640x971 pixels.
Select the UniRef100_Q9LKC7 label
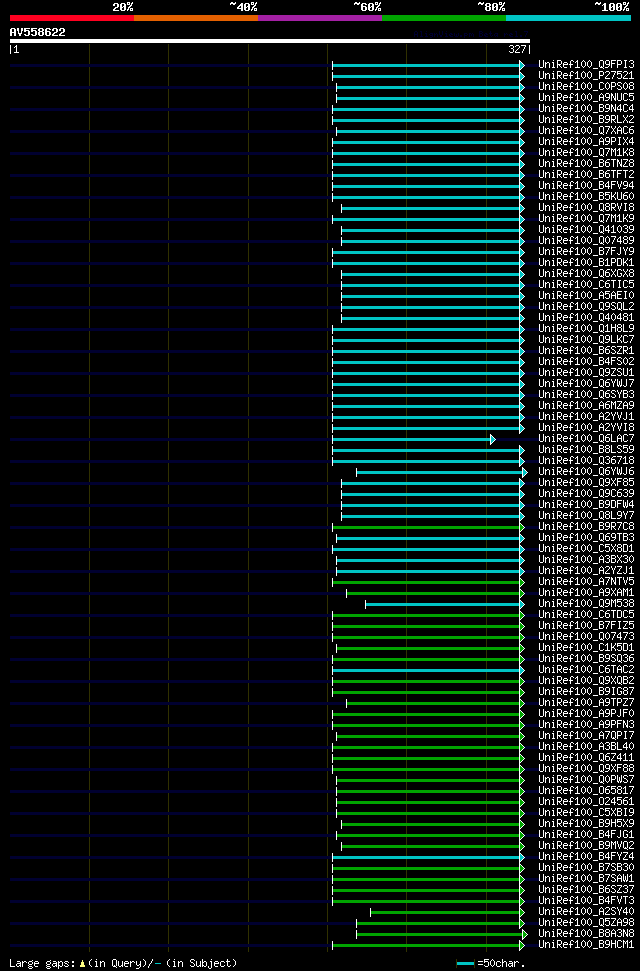pyautogui.click(x=586, y=339)
